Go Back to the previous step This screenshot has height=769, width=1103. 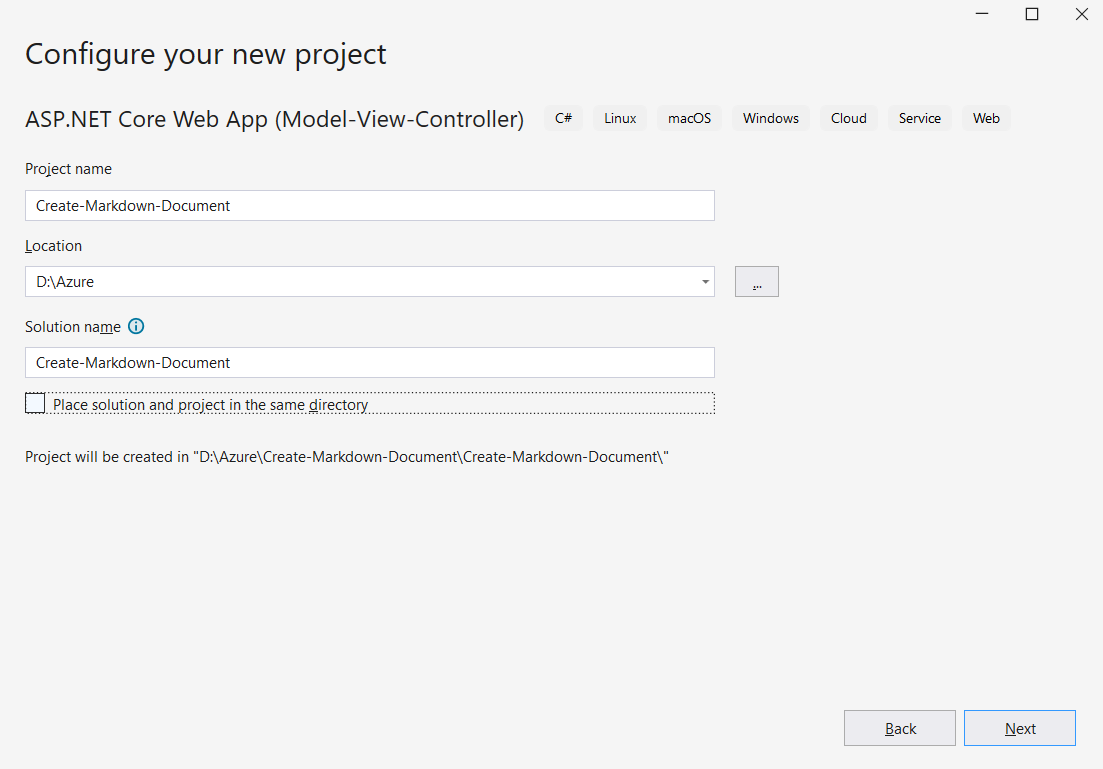point(900,728)
